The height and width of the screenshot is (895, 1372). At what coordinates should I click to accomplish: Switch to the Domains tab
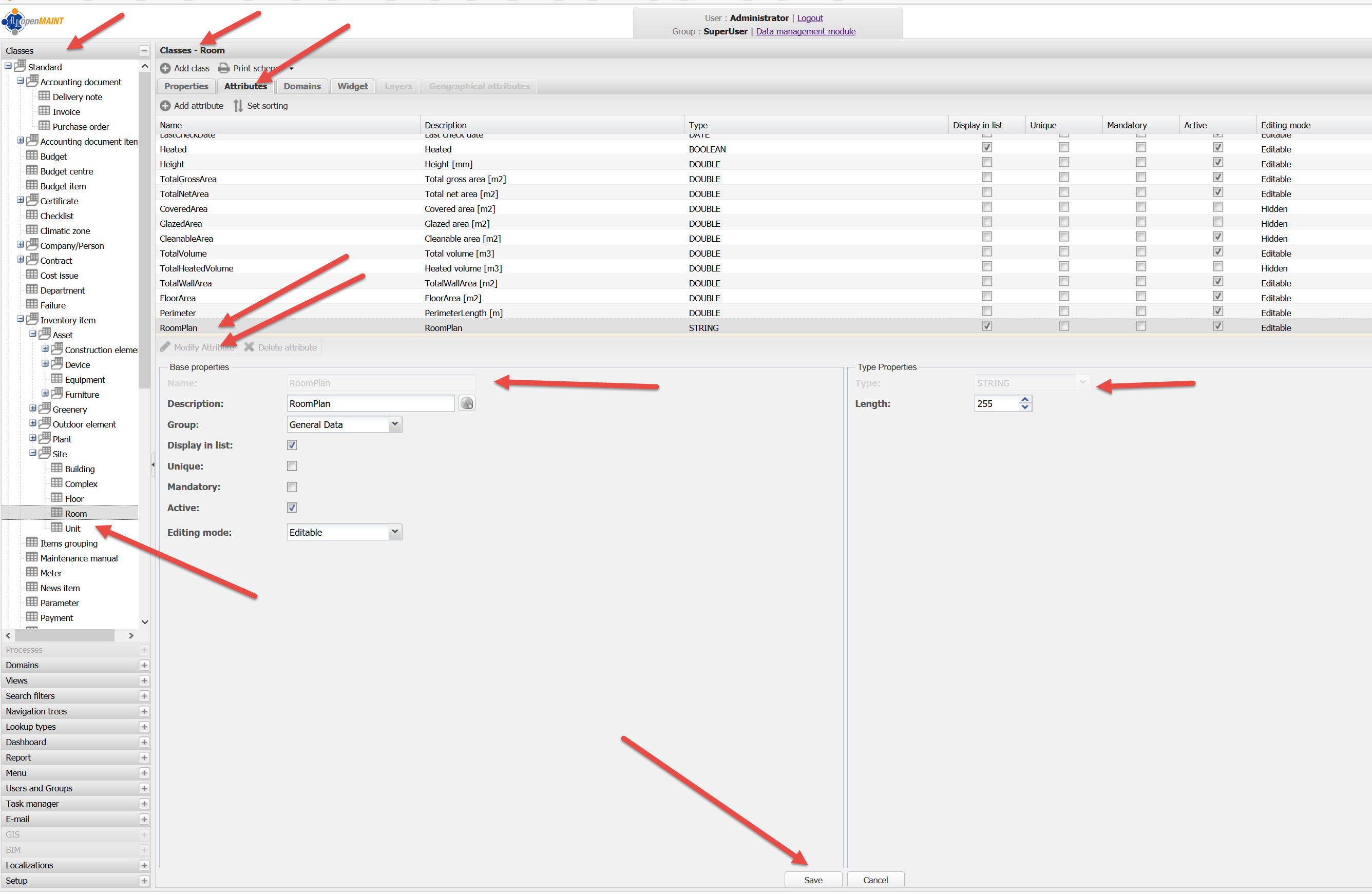coord(302,86)
